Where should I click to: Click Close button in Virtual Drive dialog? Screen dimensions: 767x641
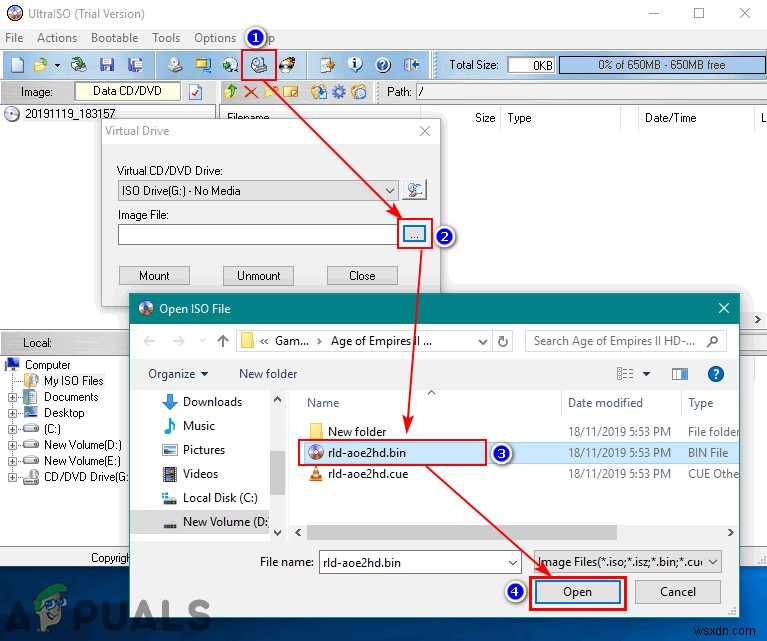click(362, 275)
